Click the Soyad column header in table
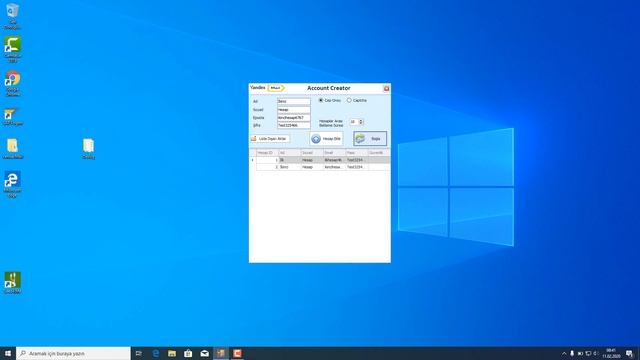 [x=311, y=153]
